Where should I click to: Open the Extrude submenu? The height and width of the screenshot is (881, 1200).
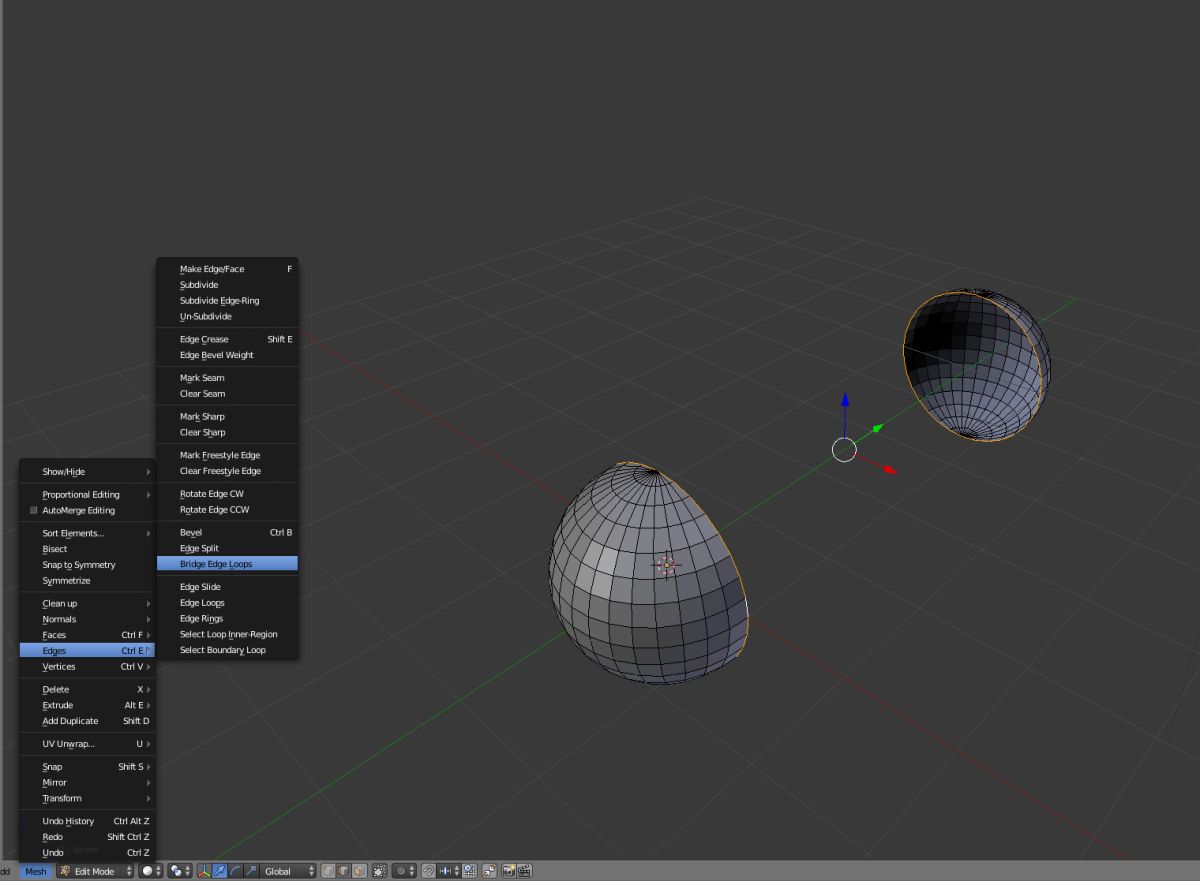coord(87,706)
